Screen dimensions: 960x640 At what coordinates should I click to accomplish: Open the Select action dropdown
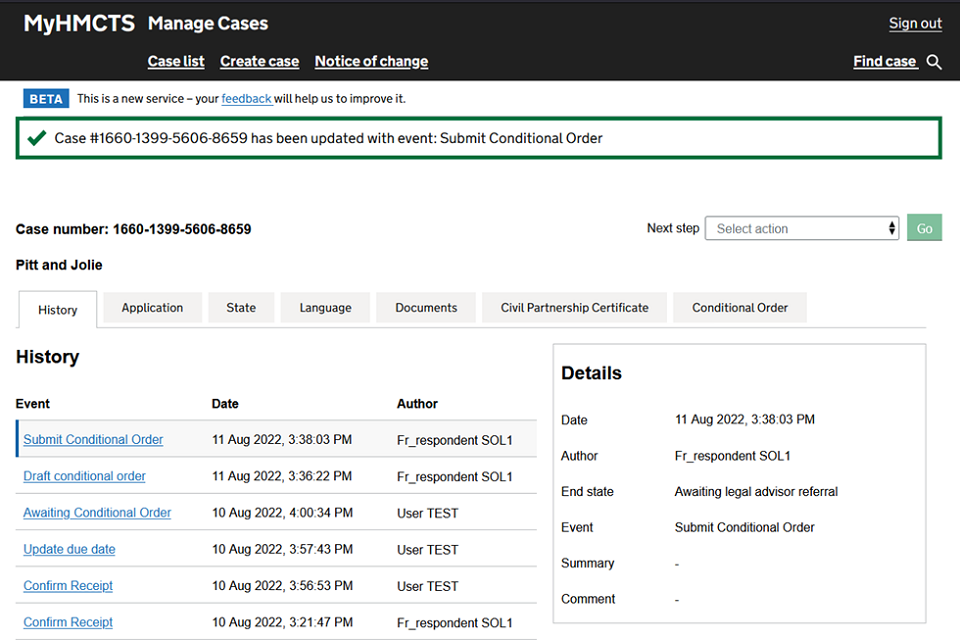coord(802,229)
